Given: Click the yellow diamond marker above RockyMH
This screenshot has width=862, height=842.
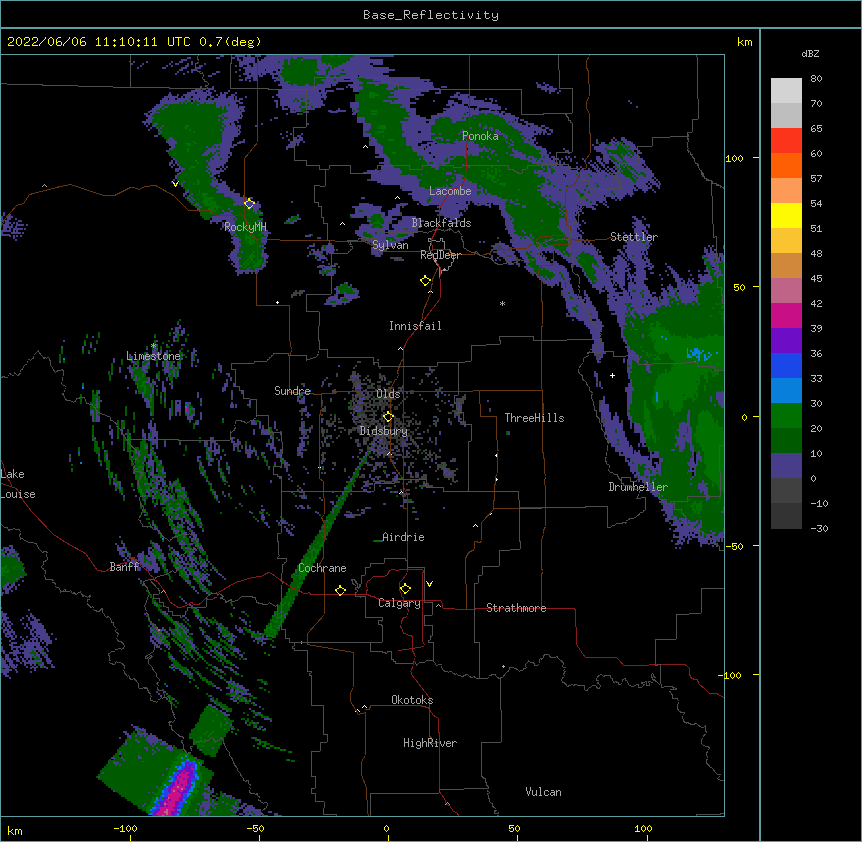Looking at the screenshot, I should (249, 204).
